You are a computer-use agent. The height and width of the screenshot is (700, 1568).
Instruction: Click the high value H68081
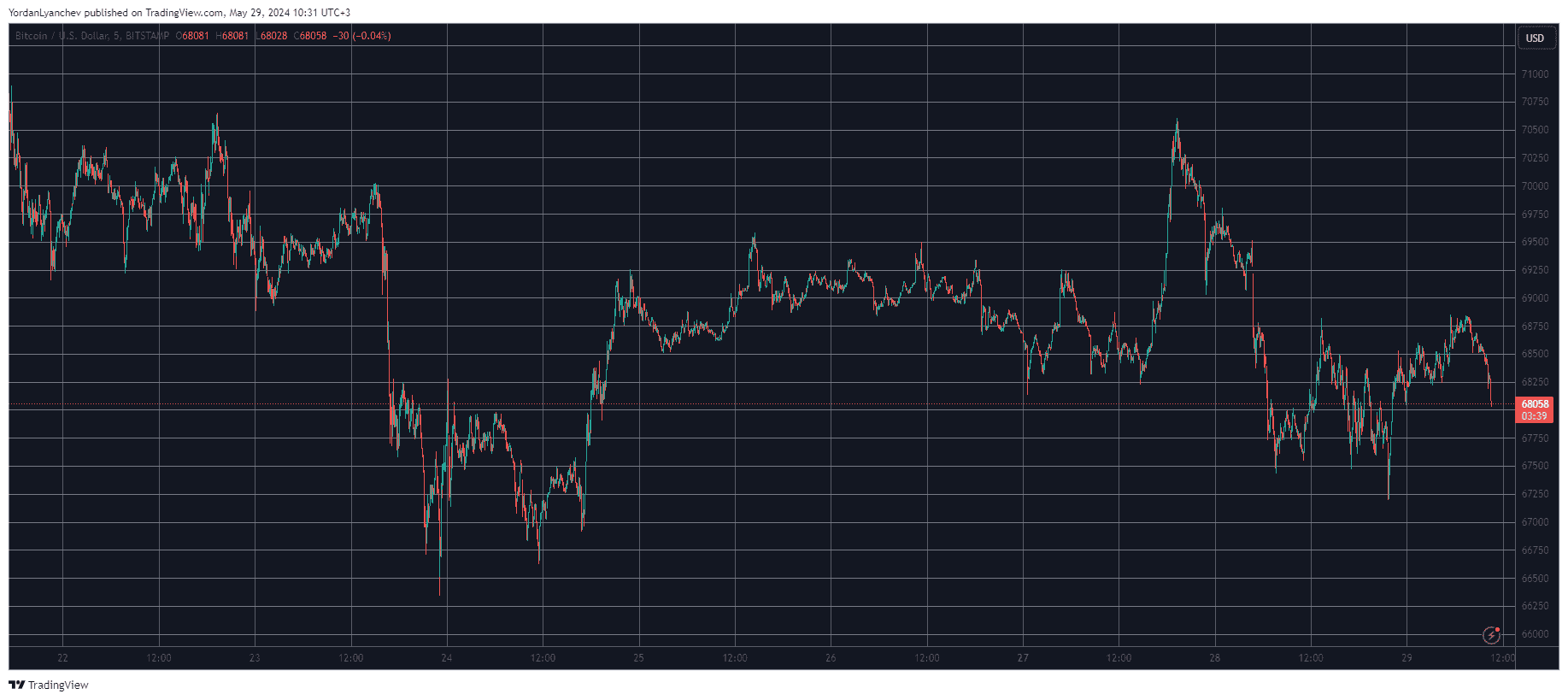pos(232,36)
